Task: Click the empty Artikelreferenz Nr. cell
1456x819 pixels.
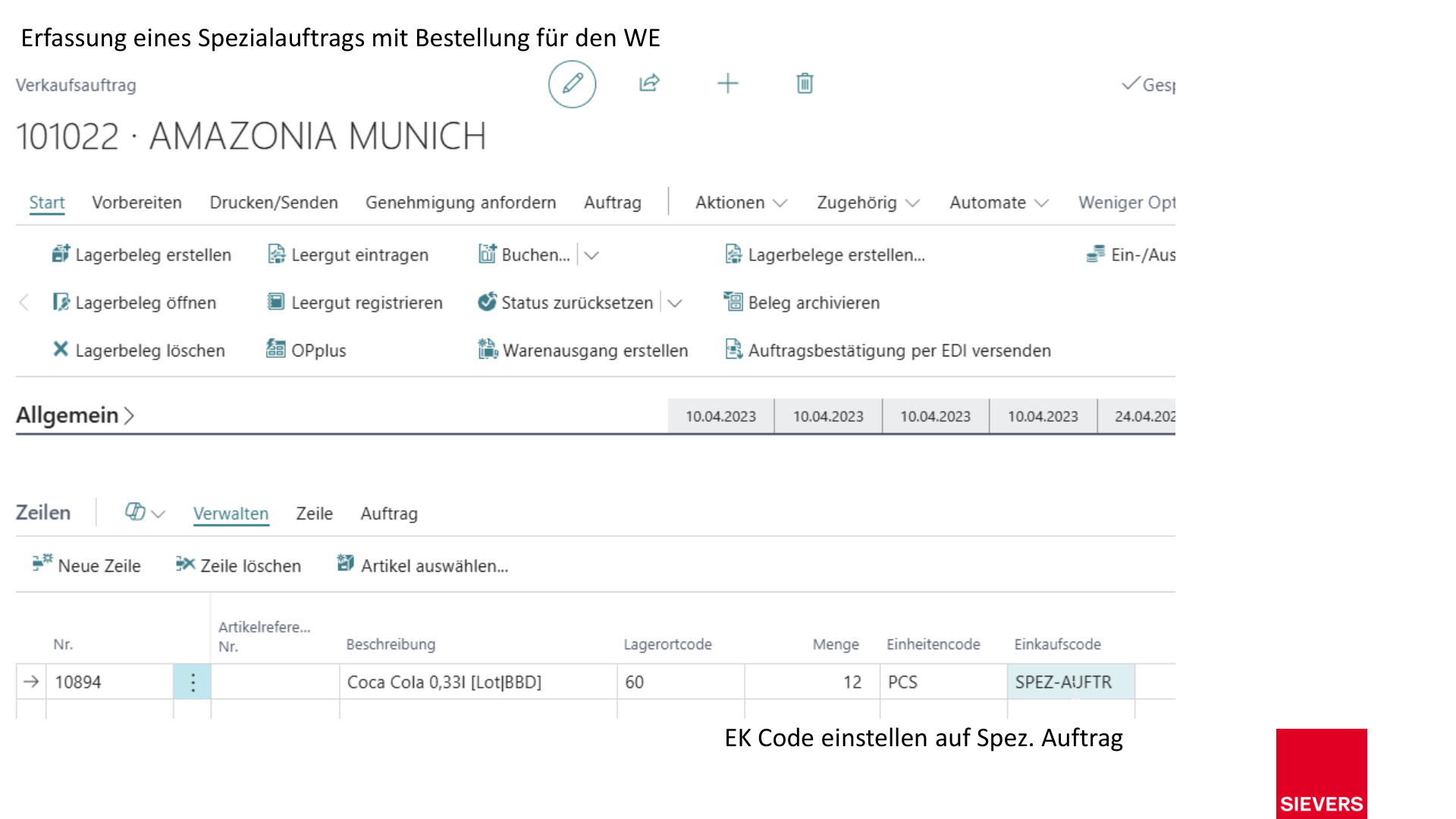Action: pos(275,682)
